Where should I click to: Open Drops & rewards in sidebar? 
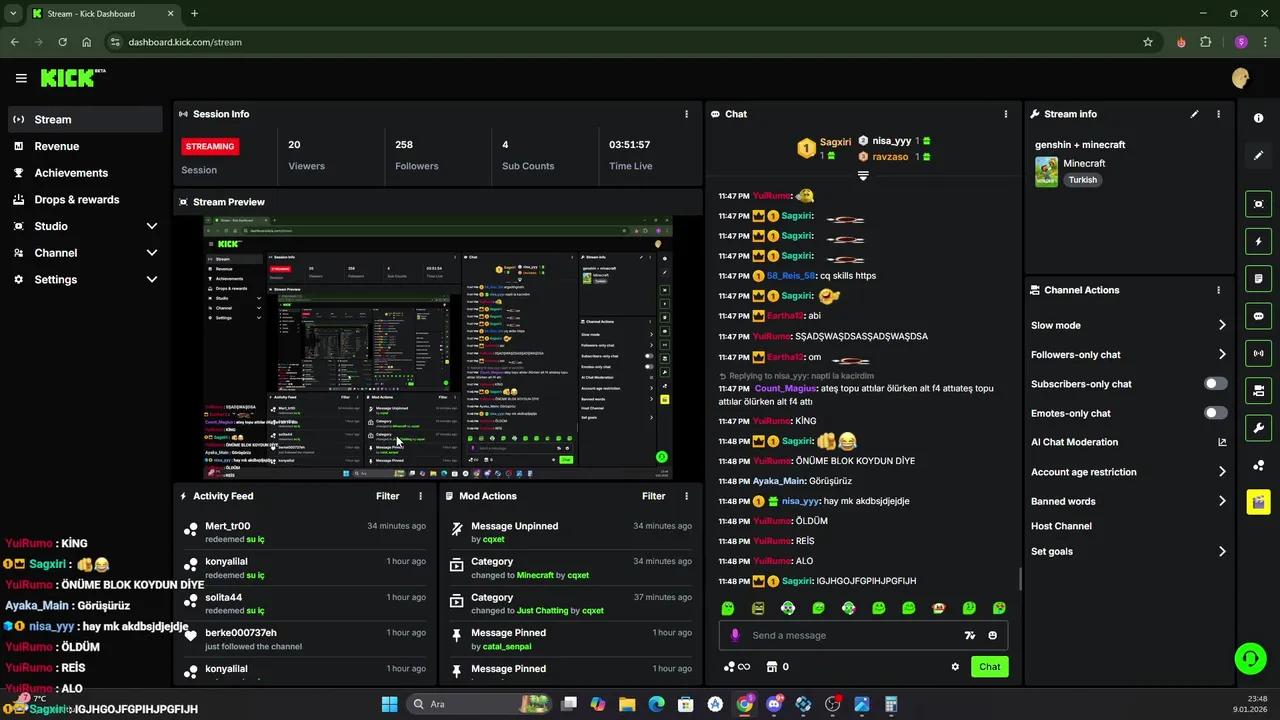coord(85,199)
